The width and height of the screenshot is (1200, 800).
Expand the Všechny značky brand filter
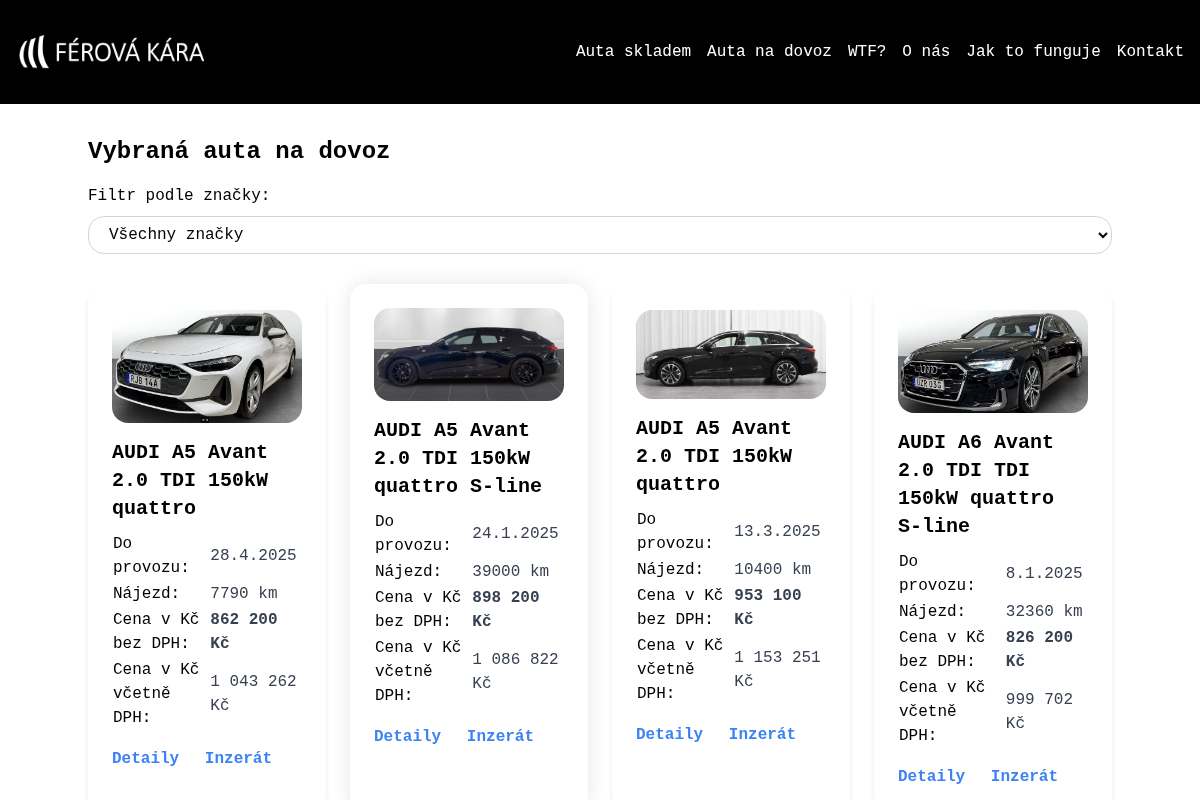(600, 235)
